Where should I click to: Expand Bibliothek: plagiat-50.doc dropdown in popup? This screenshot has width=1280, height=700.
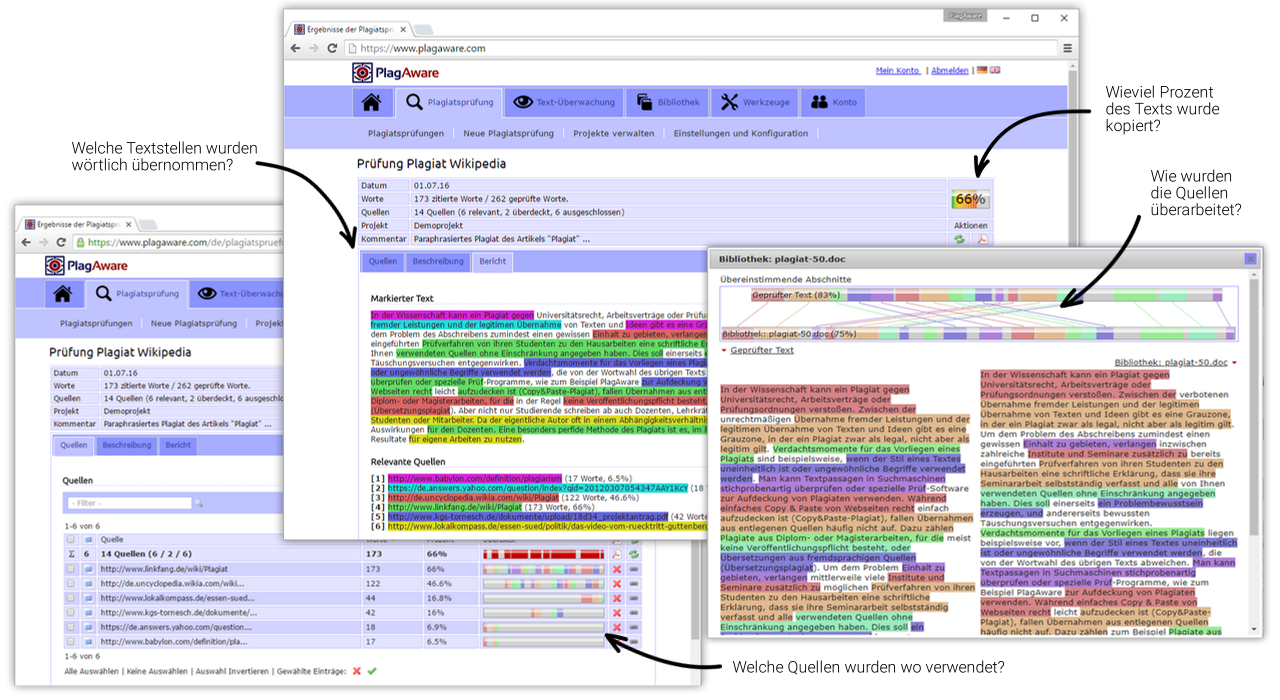[x=1177, y=362]
